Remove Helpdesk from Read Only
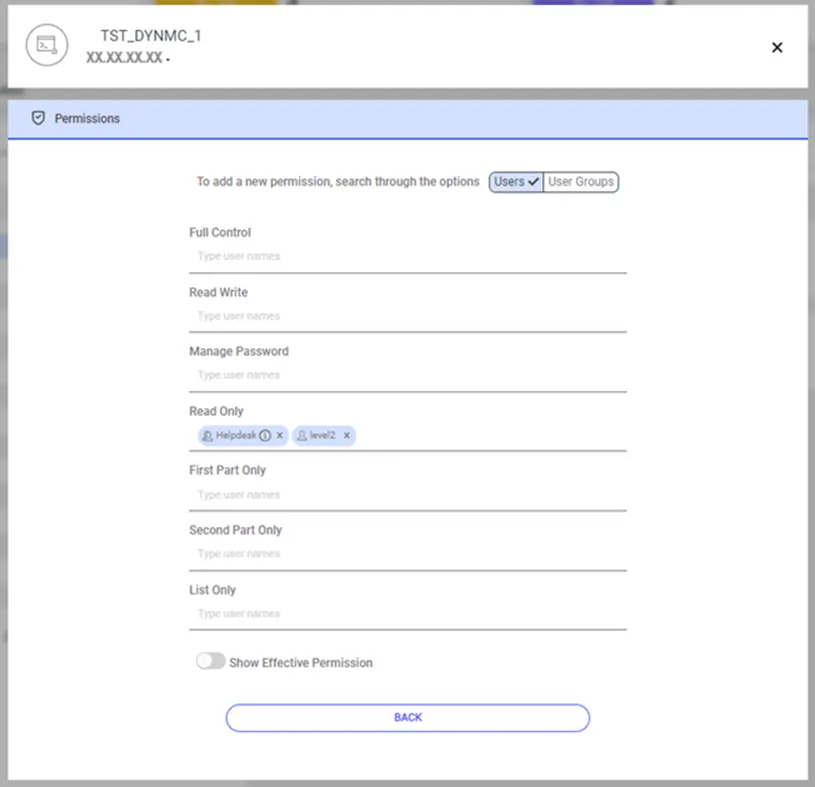Viewport: 815px width, 787px height. pyautogui.click(x=280, y=436)
